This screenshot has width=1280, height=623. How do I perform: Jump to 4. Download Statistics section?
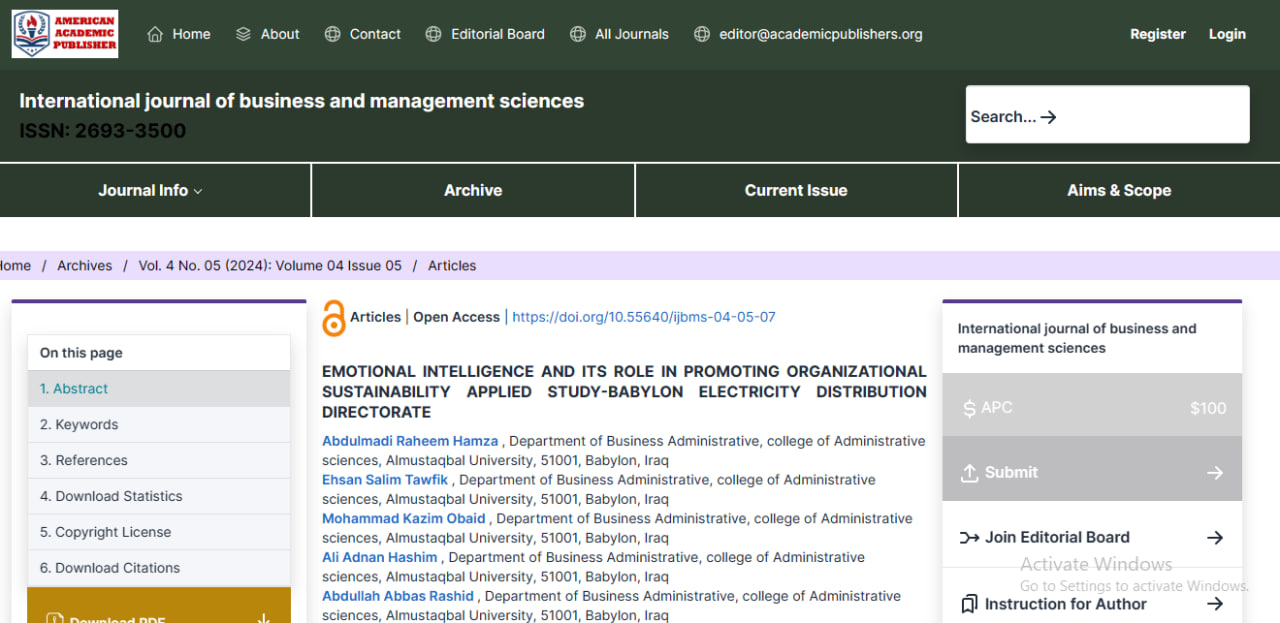tap(159, 497)
